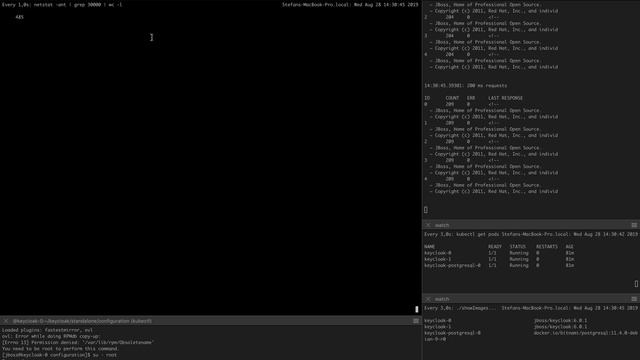The width and height of the screenshot is (640, 360).
Task: Click the netstat connection count value 485
Action: click(20, 17)
